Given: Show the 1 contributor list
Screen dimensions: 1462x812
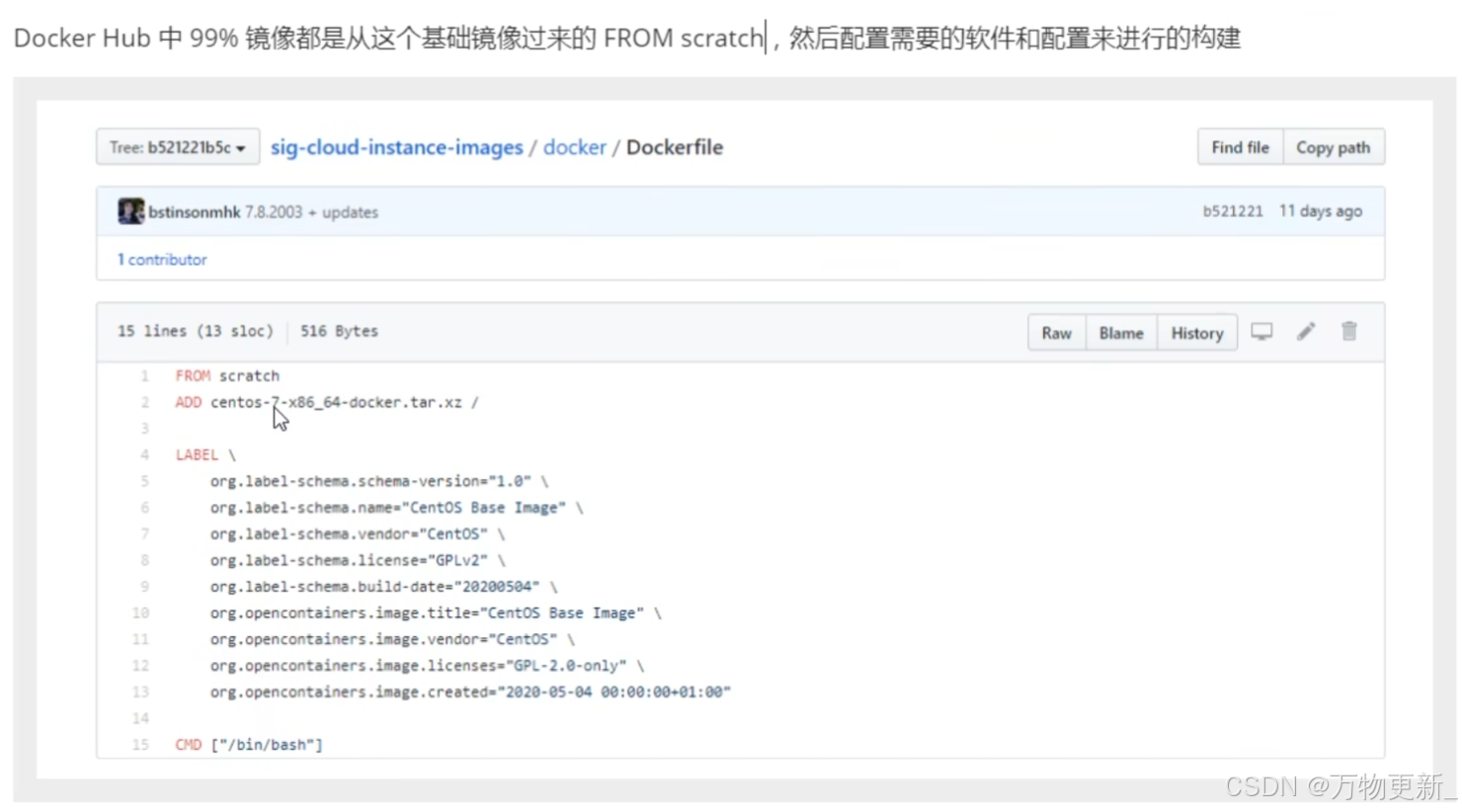Looking at the screenshot, I should 162,259.
